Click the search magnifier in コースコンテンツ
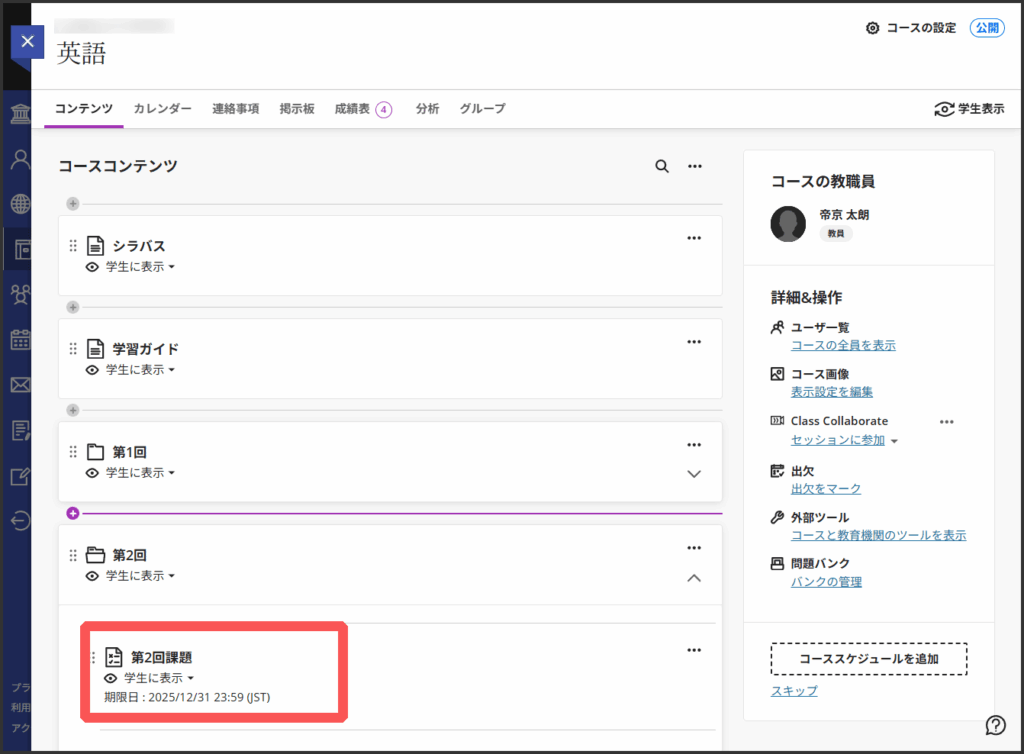 click(661, 167)
